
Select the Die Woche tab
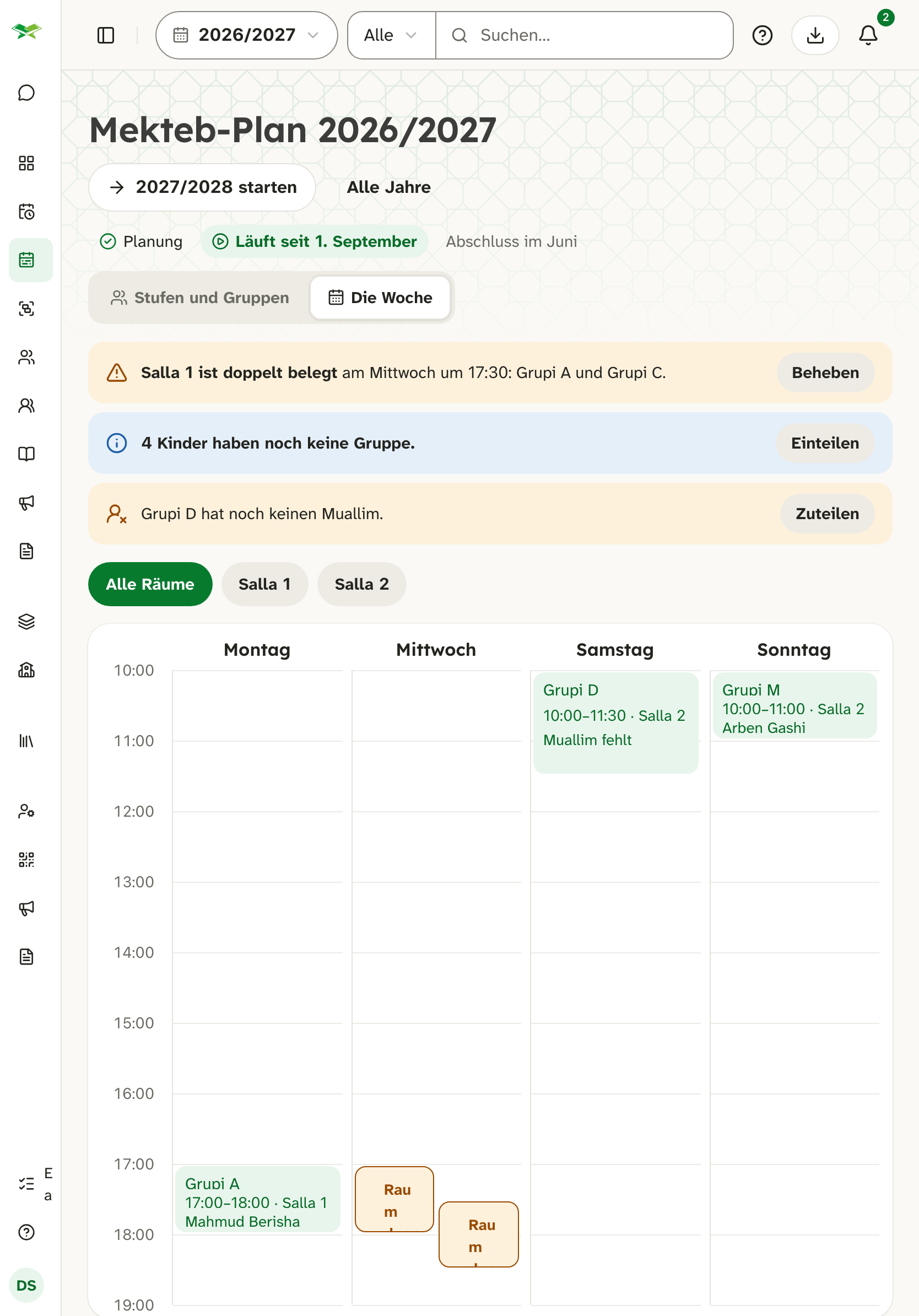coord(380,298)
